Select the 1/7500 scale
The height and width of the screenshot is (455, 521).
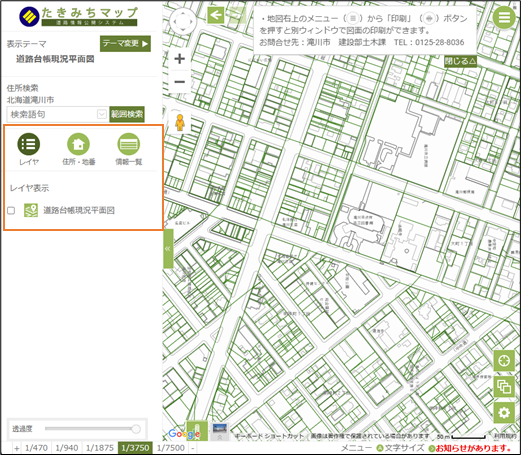[x=171, y=448]
